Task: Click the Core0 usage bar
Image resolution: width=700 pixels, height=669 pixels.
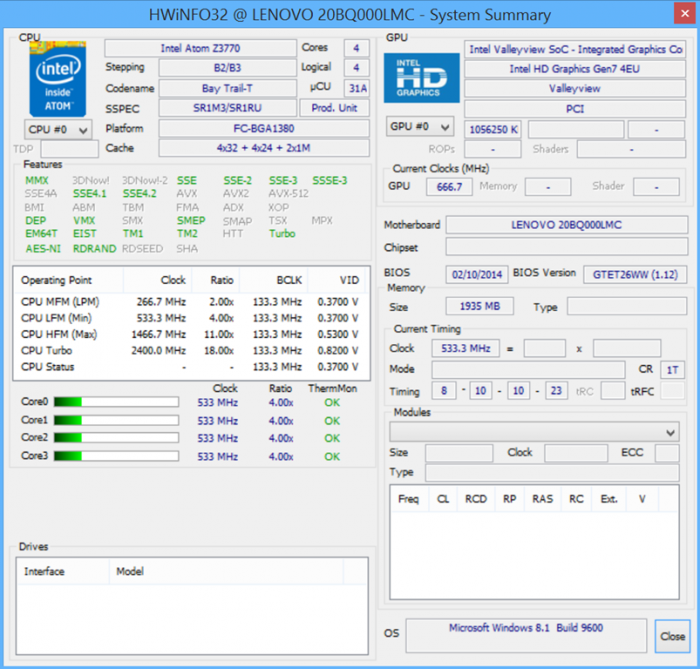Action: coord(116,402)
